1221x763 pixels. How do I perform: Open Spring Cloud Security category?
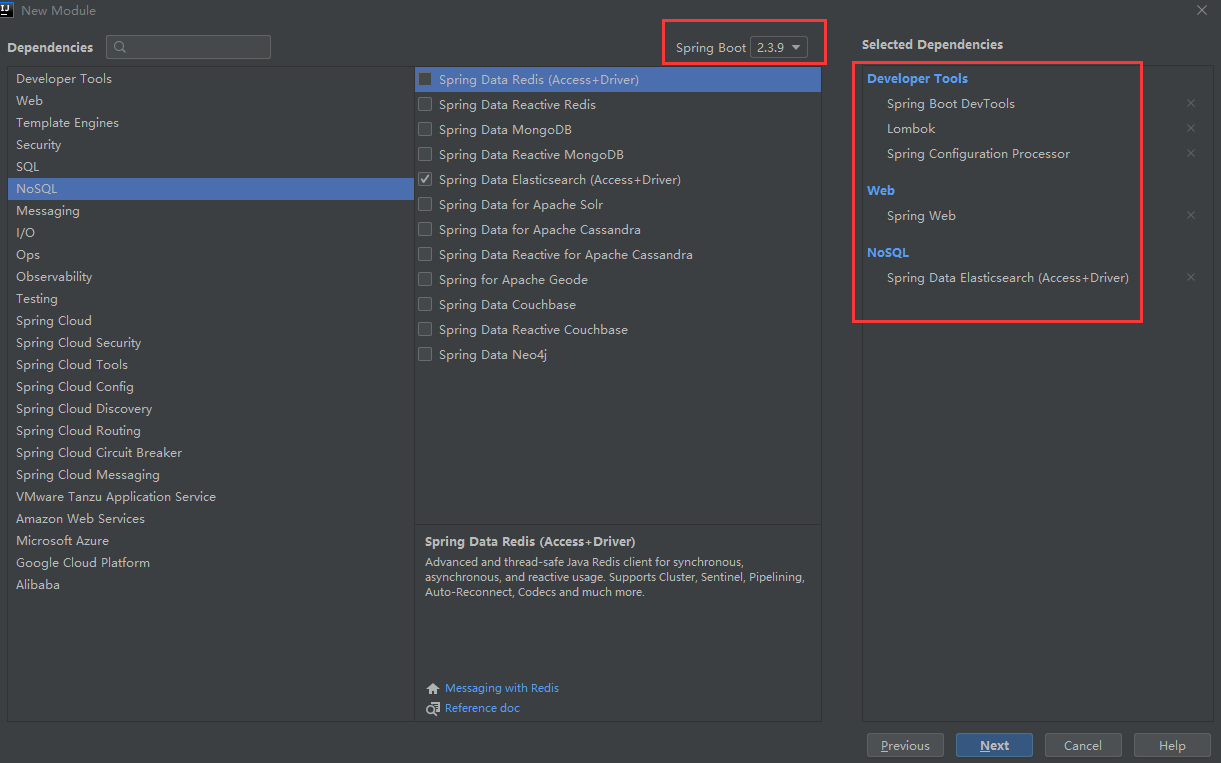point(211,342)
